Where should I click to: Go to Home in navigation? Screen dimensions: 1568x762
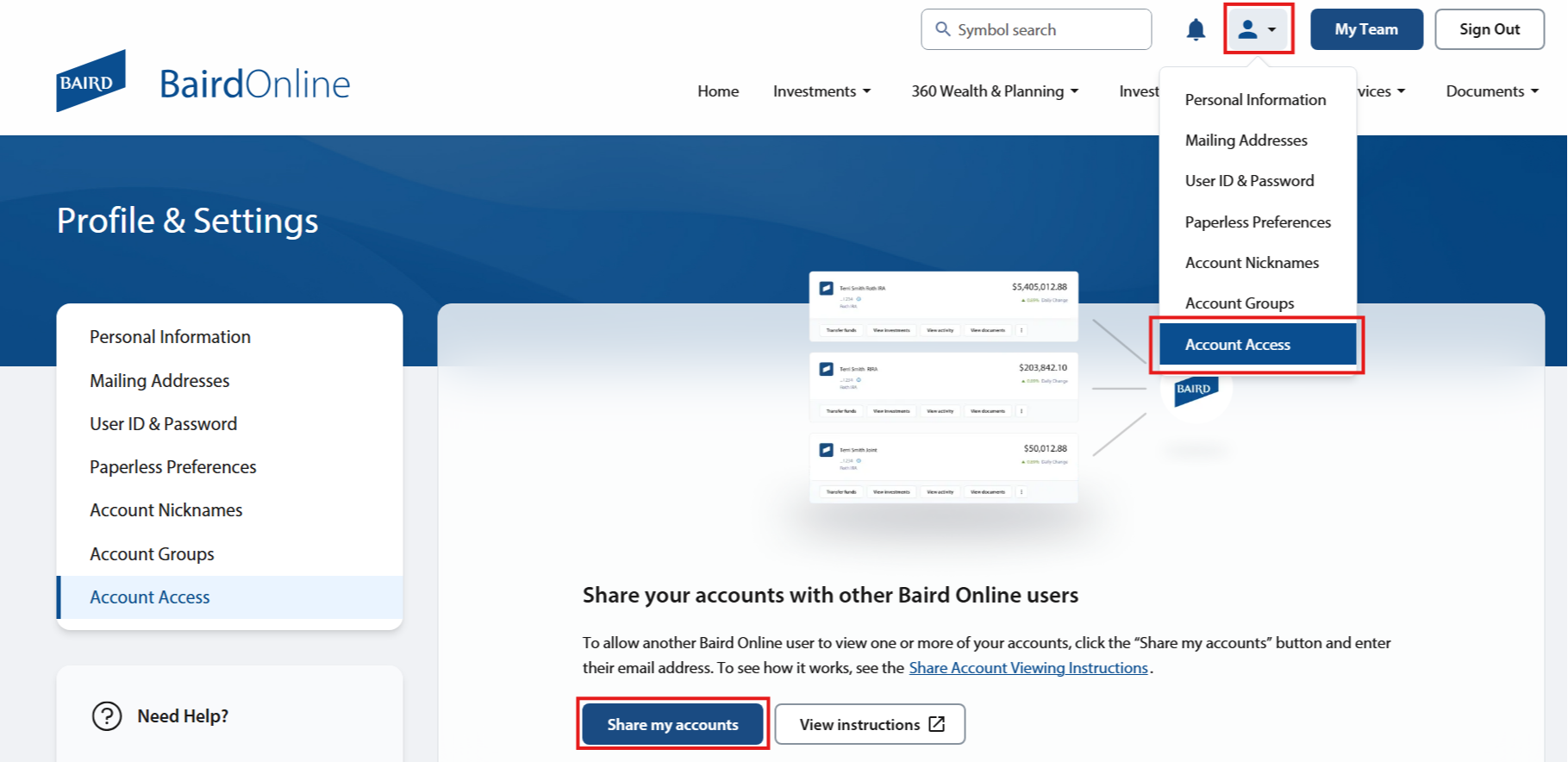(718, 91)
